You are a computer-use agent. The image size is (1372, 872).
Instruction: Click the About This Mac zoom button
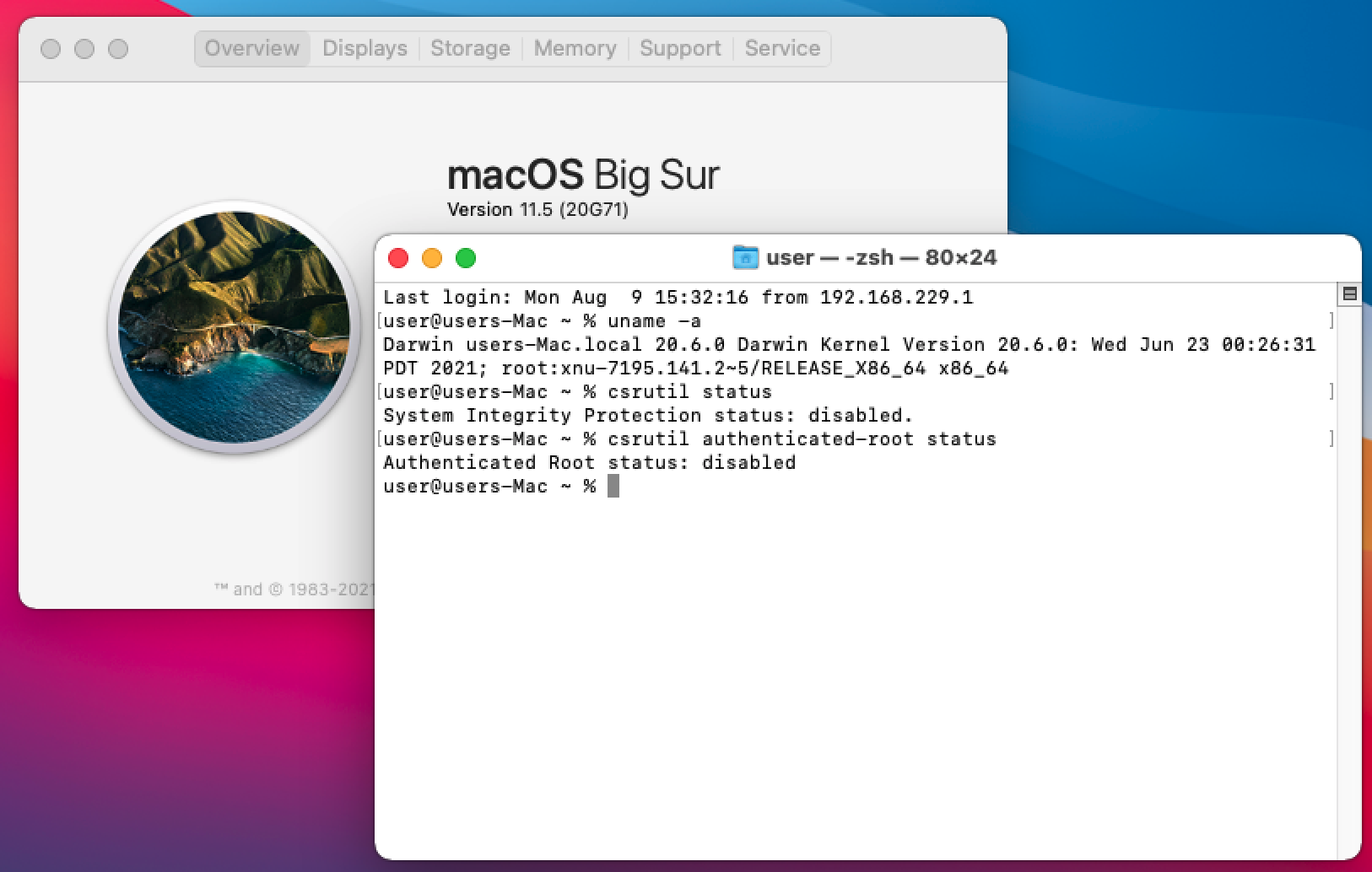tap(118, 49)
